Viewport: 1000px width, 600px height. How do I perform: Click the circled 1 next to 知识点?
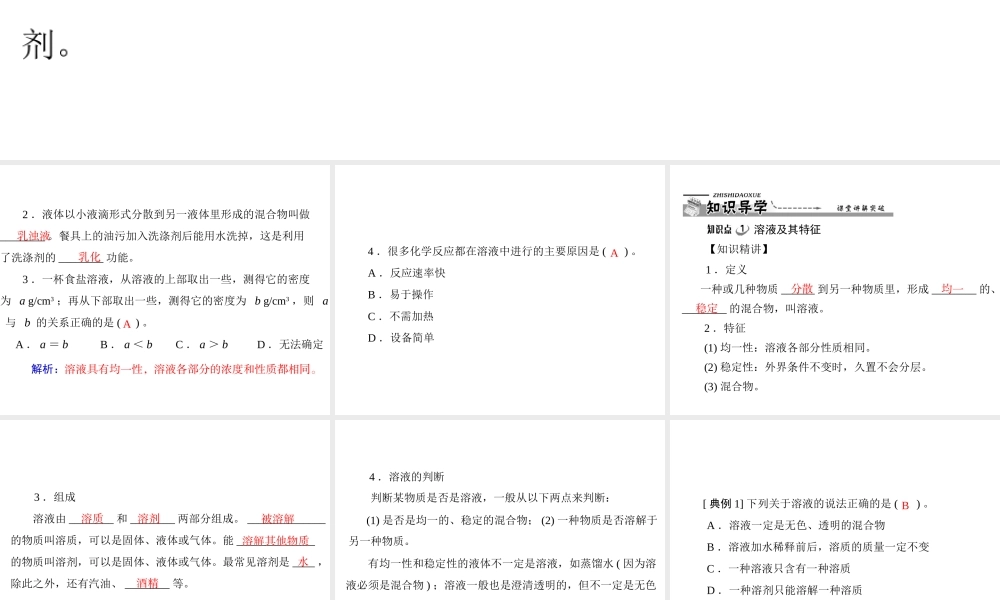pyautogui.click(x=742, y=230)
